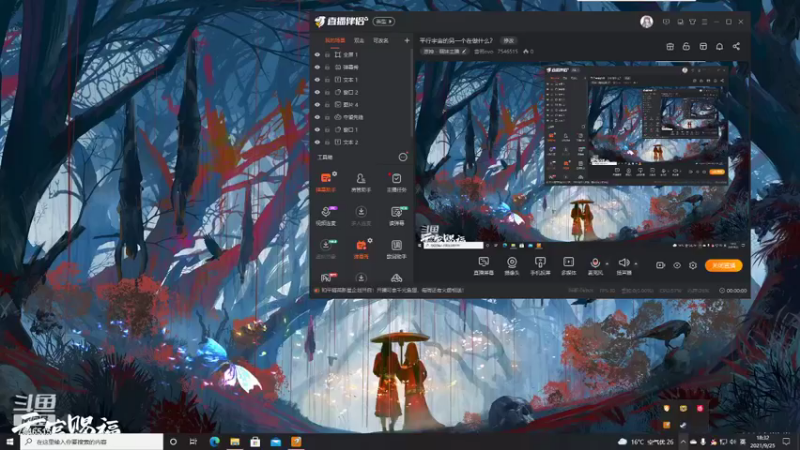The height and width of the screenshot is (450, 800).
Task: Open the 房管助手 tool
Action: point(361,182)
